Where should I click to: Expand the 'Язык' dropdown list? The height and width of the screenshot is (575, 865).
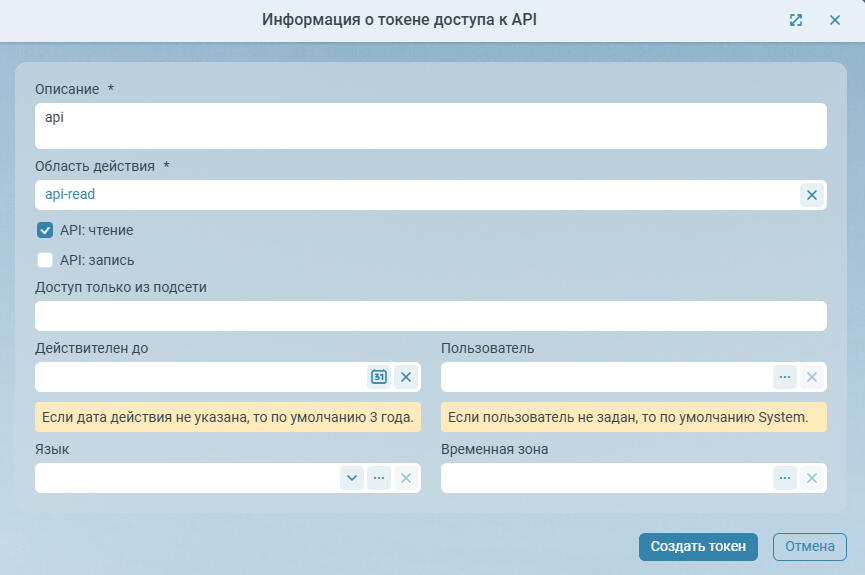[x=352, y=478]
